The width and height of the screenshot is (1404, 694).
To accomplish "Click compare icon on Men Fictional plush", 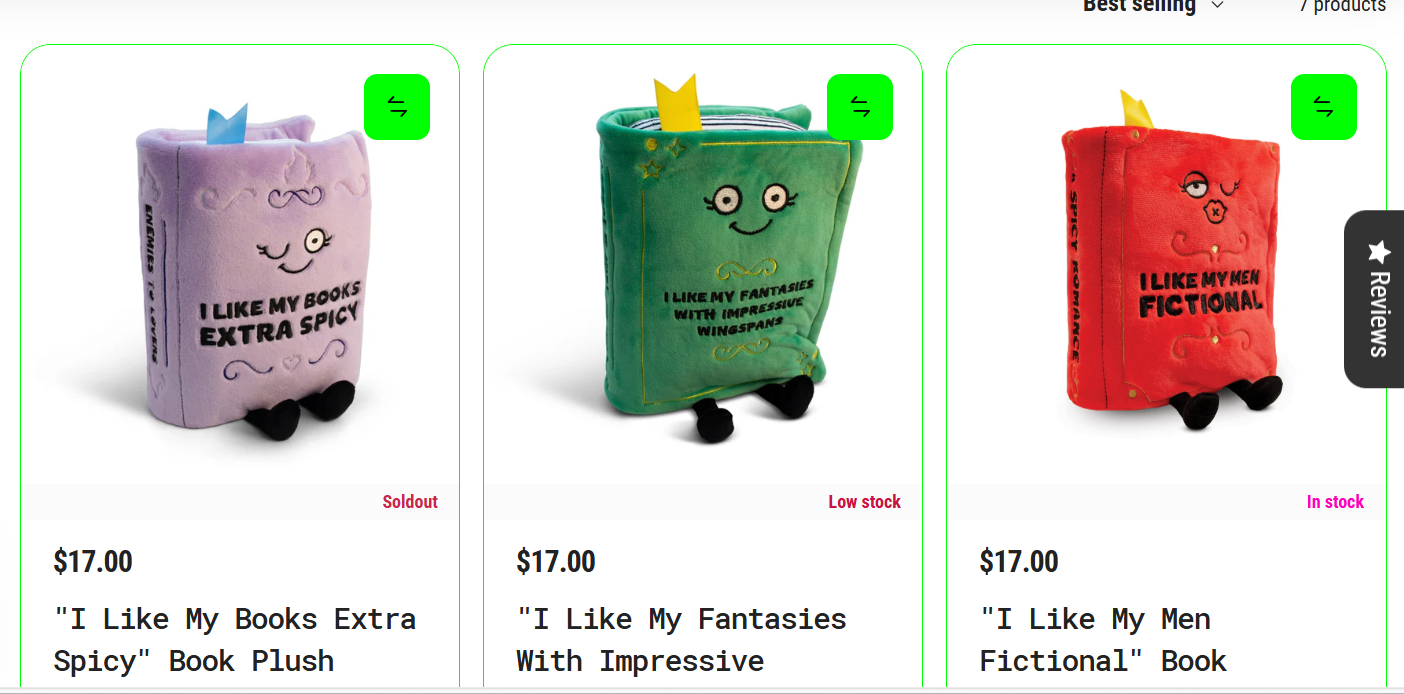I will [1324, 107].
